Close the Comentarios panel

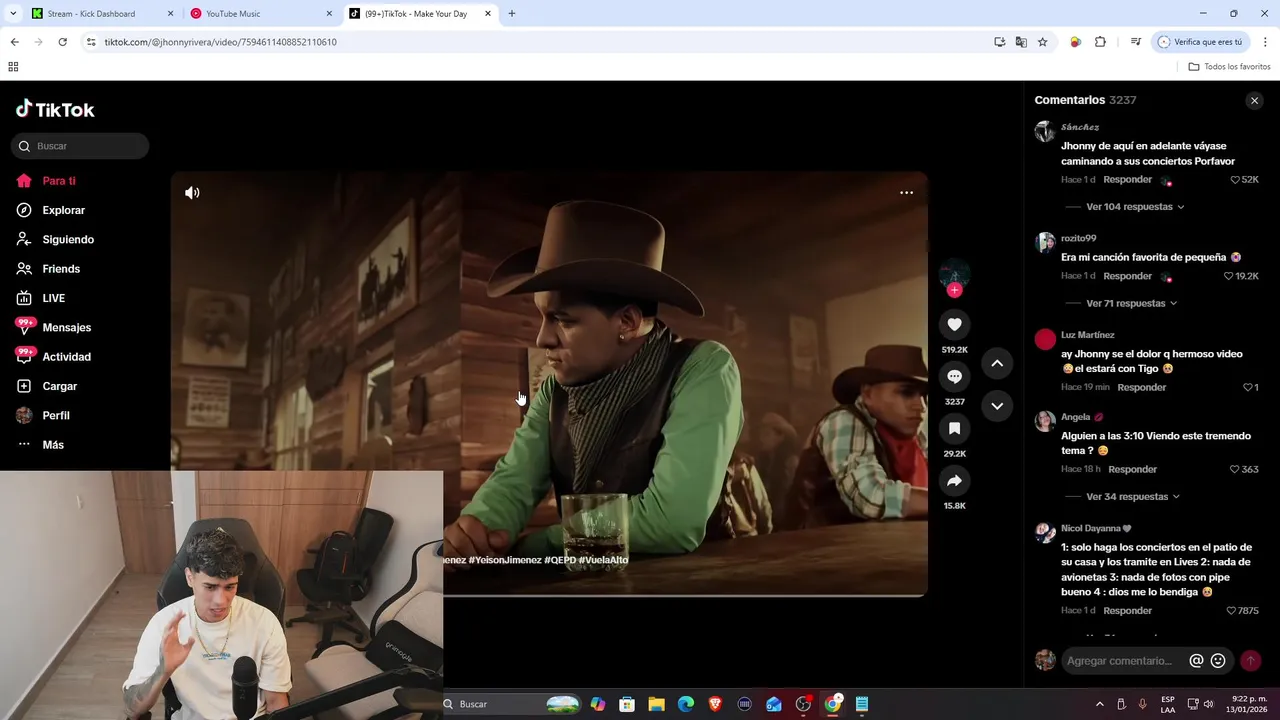(1254, 101)
